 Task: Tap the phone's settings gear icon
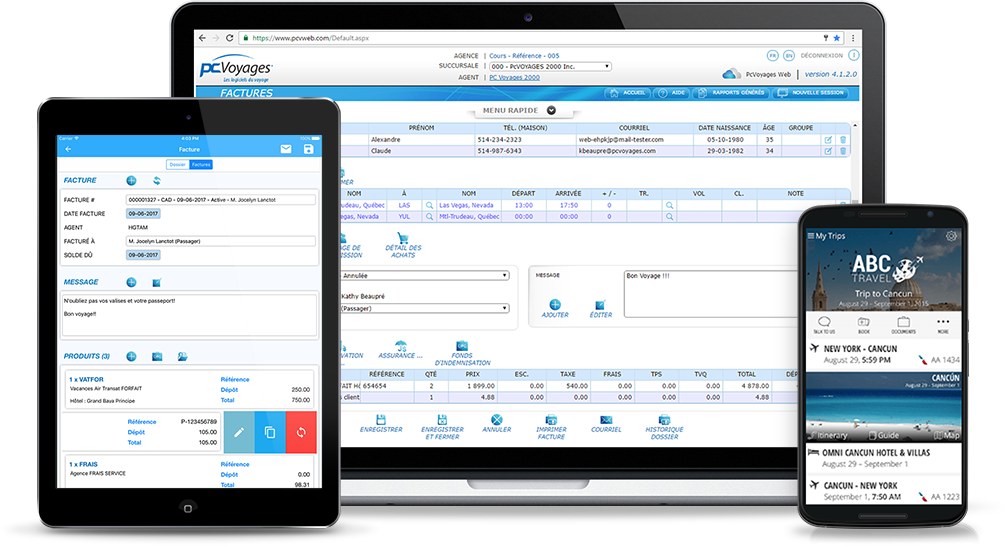click(x=951, y=236)
